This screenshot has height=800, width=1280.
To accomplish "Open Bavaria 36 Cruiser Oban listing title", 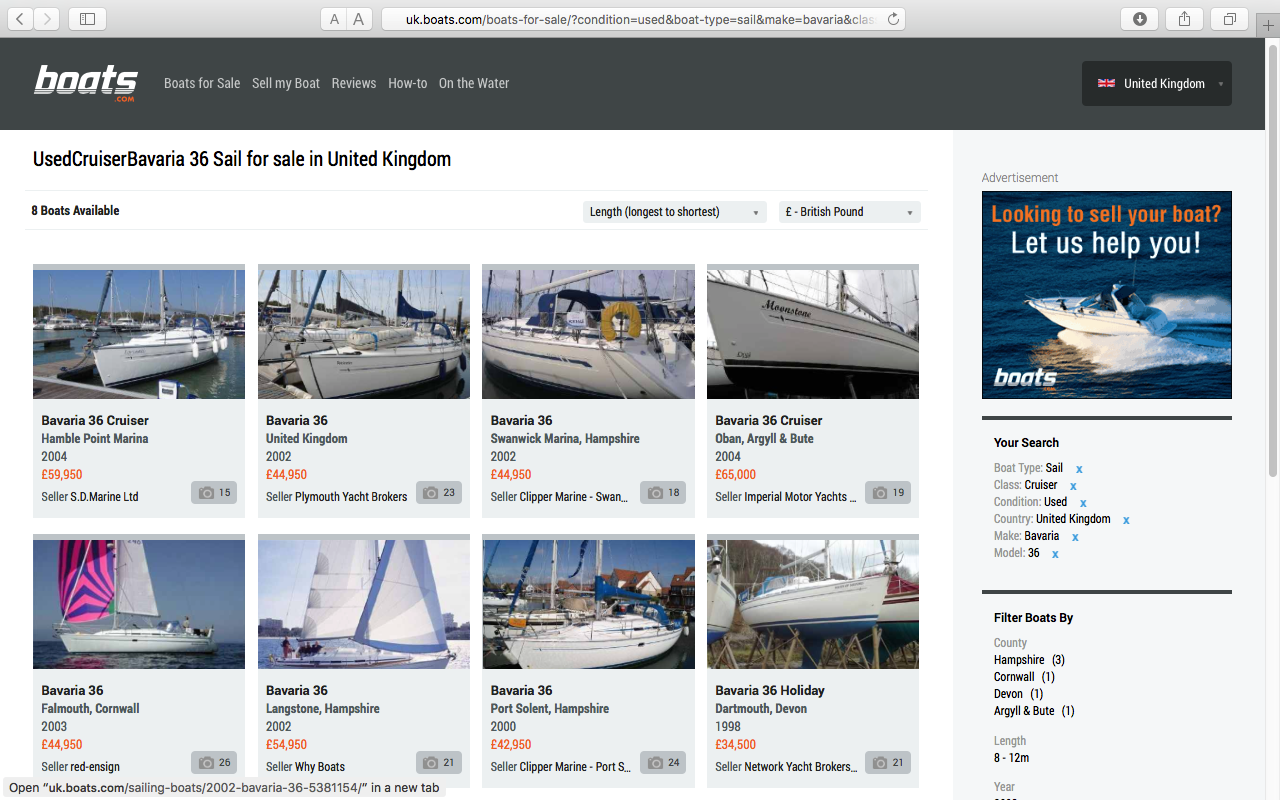I will 769,420.
